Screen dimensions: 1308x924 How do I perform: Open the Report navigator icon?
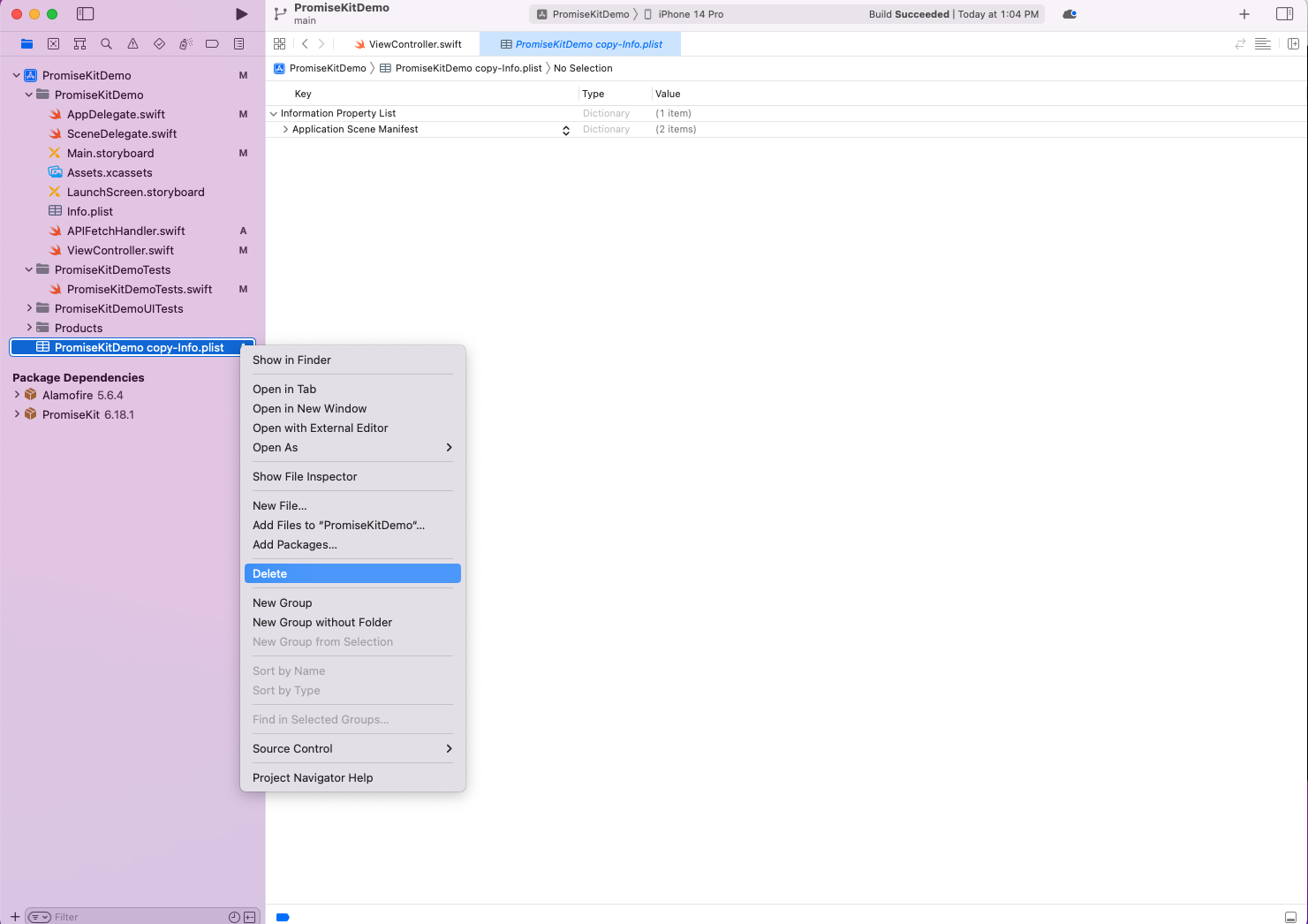[x=238, y=43]
